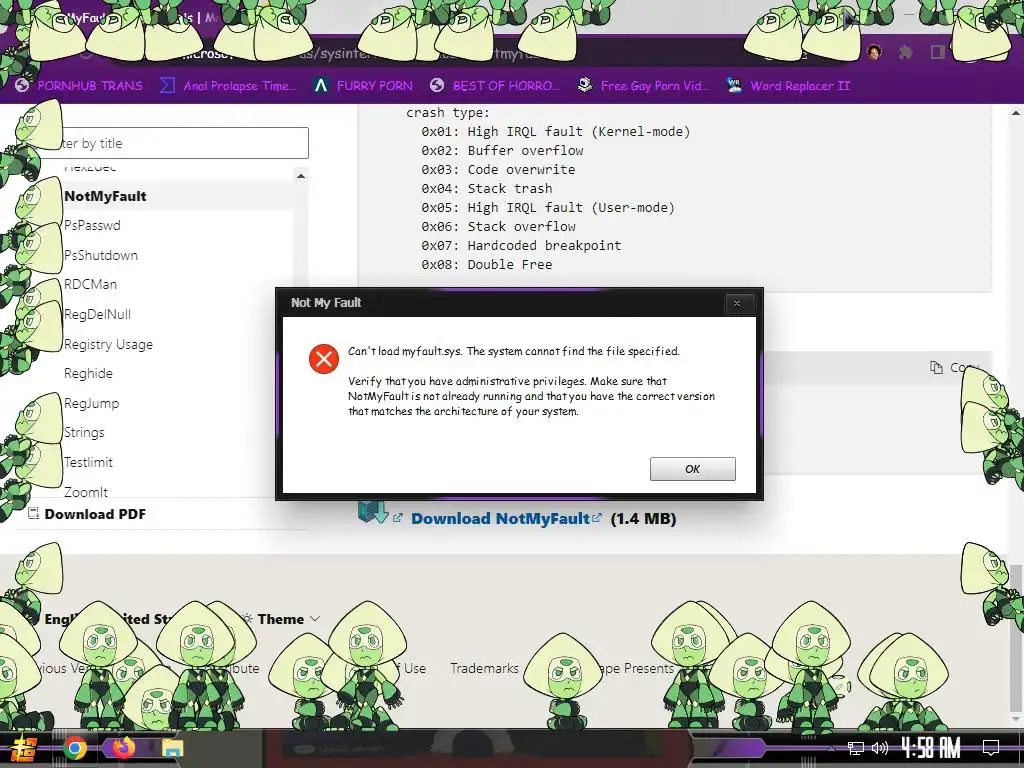
Task: Toggle the browser side panel icon
Action: coord(938,52)
